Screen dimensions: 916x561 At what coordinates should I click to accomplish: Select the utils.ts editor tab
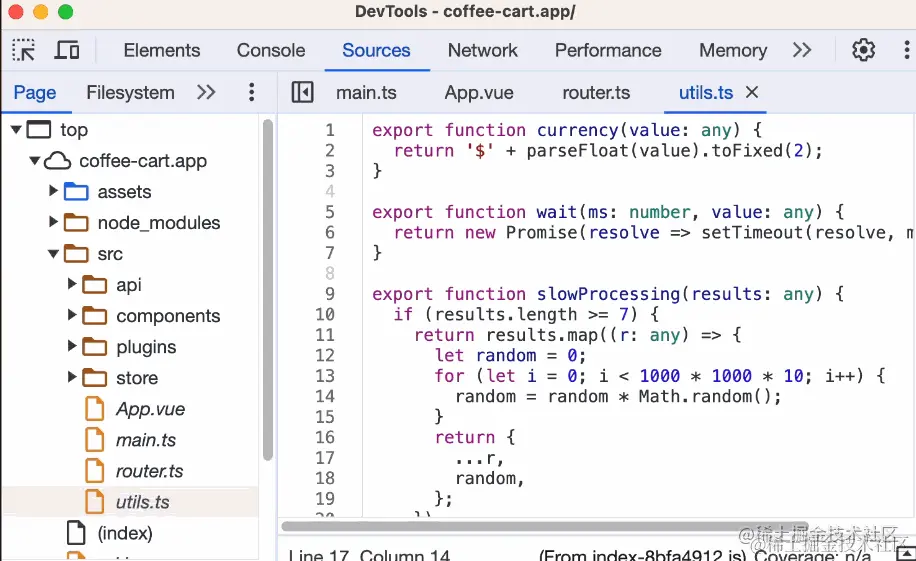(x=706, y=92)
